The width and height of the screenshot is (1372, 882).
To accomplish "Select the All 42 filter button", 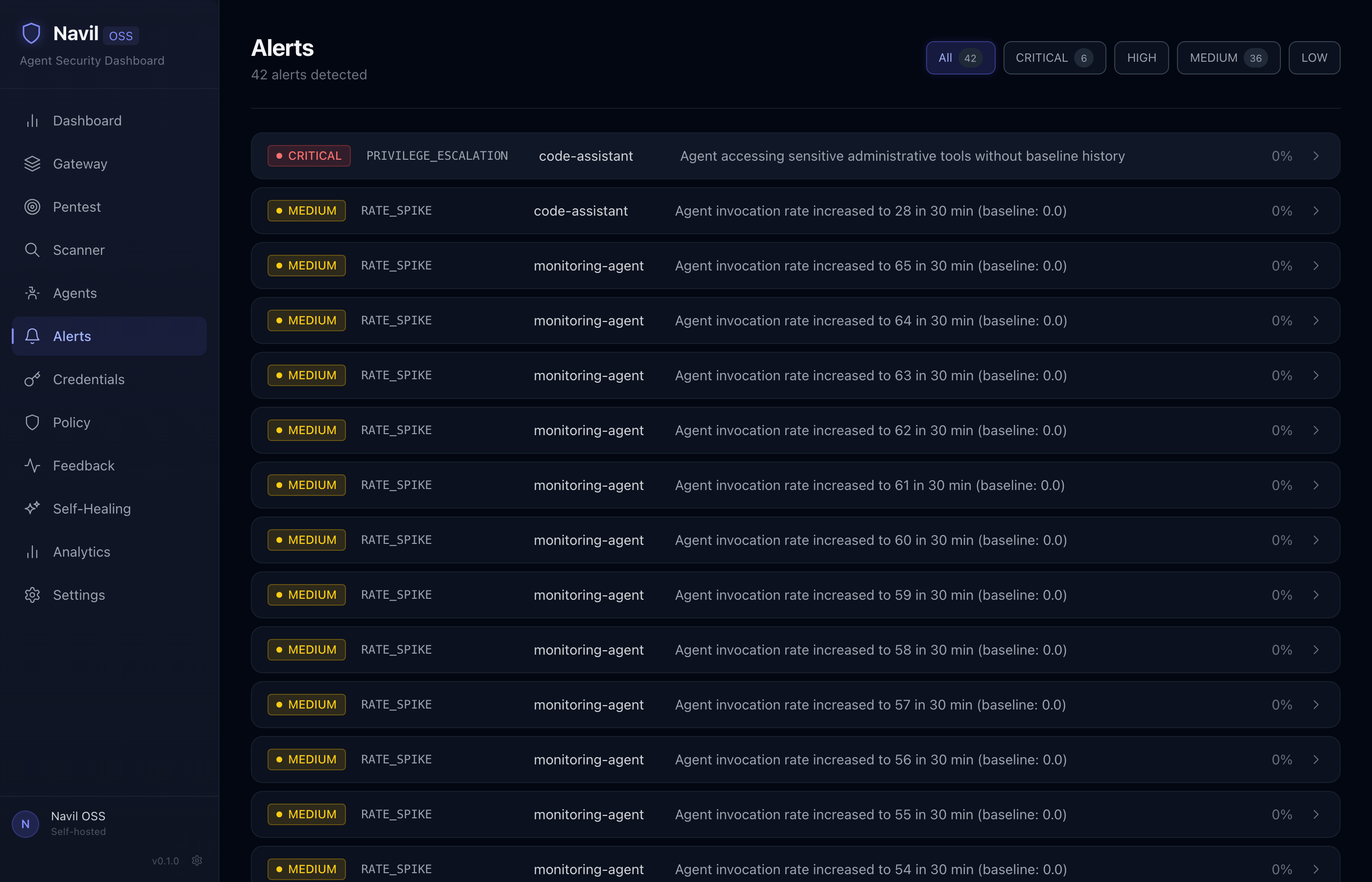I will [960, 57].
